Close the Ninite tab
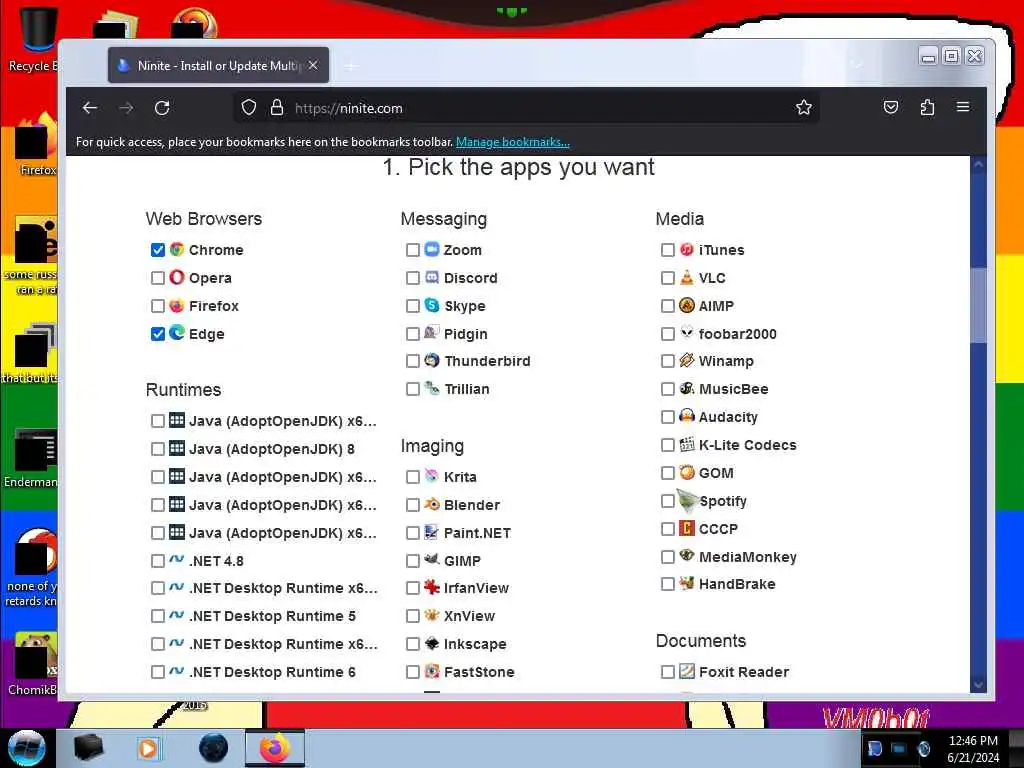1024x768 pixels. coord(313,65)
